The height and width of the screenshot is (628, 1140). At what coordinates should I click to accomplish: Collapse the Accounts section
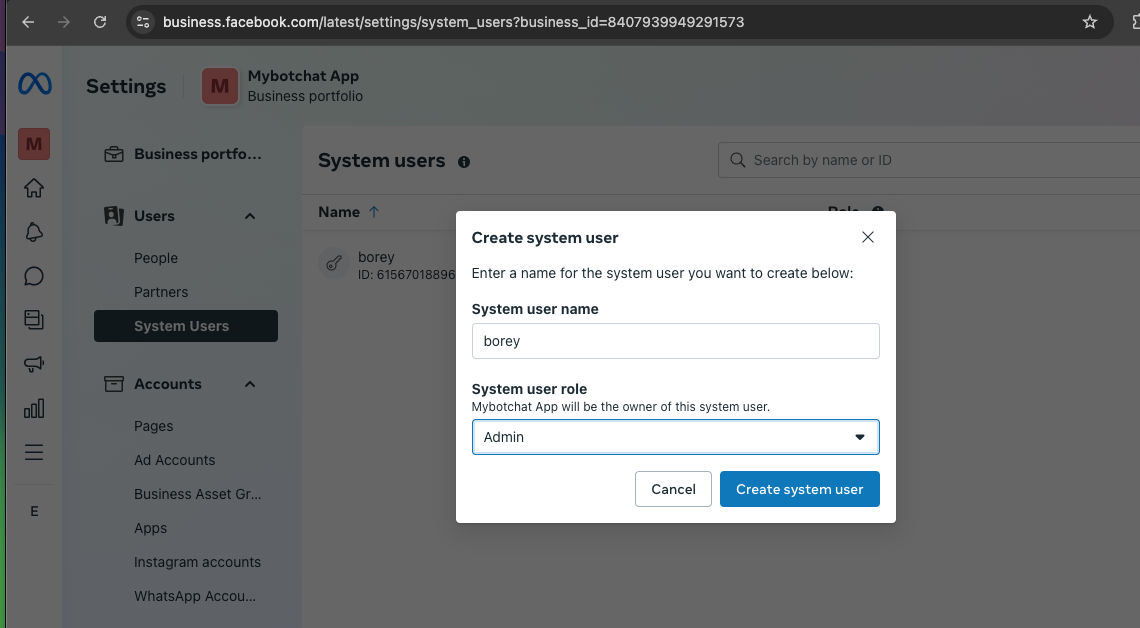click(250, 384)
